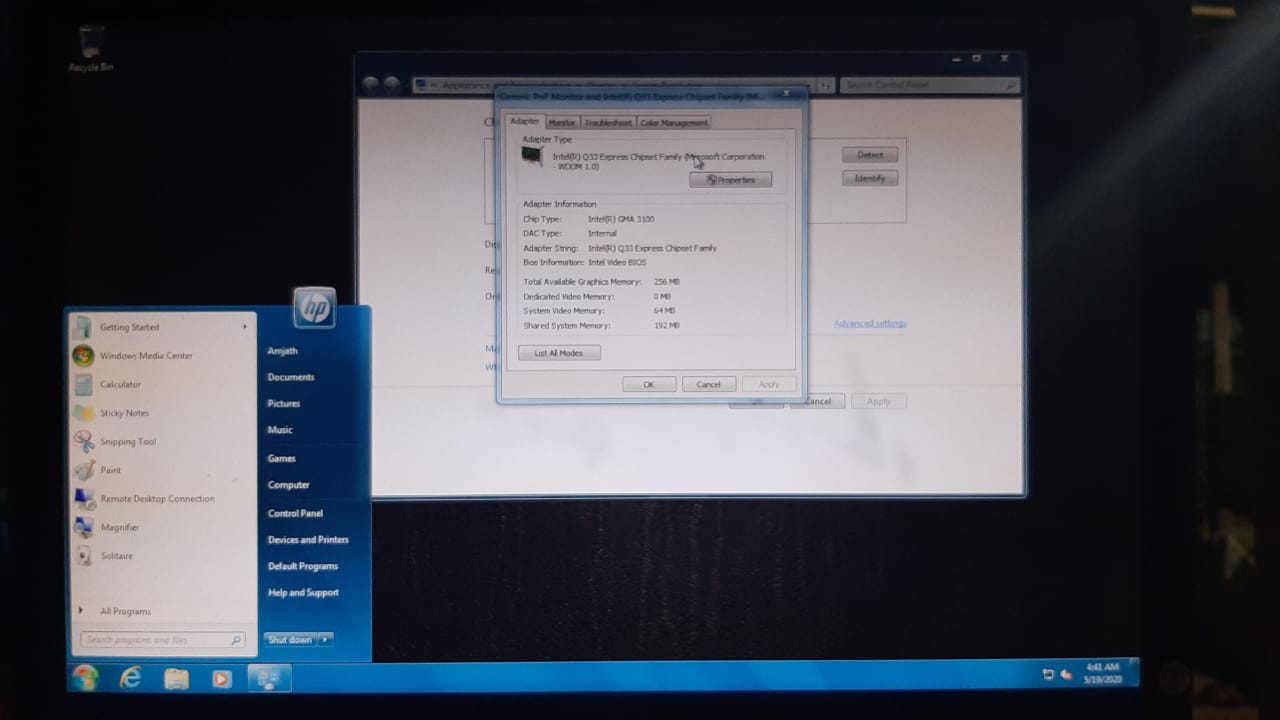Open the Color Management tab
Viewport: 1280px width, 720px height.
coord(673,122)
